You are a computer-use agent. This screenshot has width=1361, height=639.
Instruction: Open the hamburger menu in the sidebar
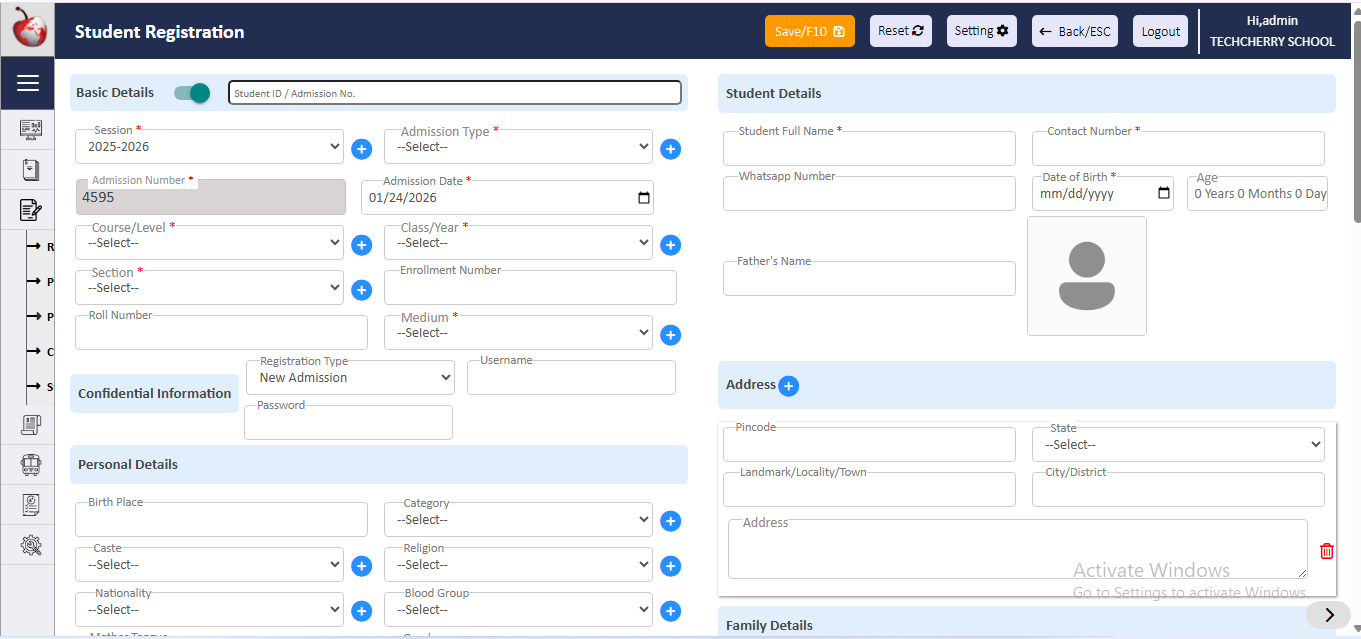click(x=27, y=84)
